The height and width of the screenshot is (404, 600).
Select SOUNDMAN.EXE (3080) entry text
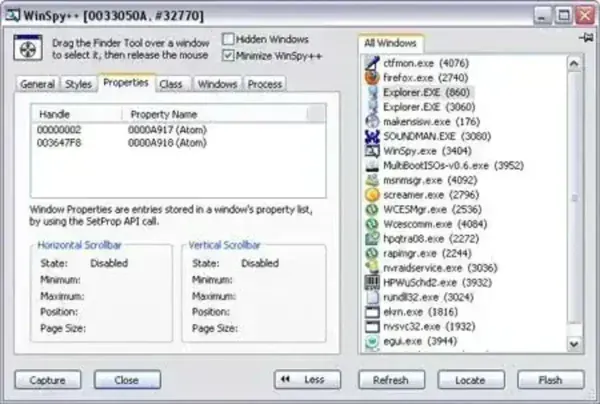pos(437,136)
